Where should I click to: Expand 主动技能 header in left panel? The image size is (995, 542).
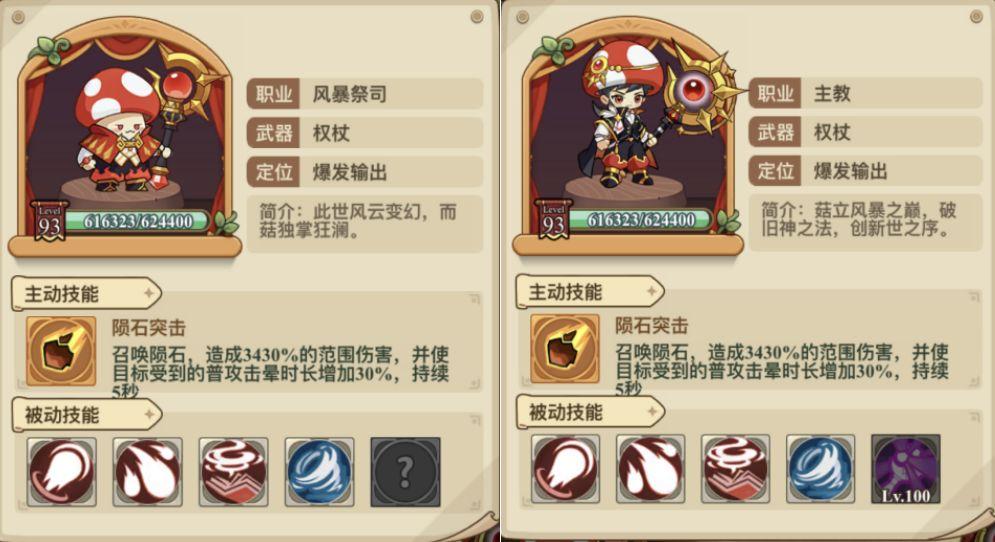(x=86, y=294)
